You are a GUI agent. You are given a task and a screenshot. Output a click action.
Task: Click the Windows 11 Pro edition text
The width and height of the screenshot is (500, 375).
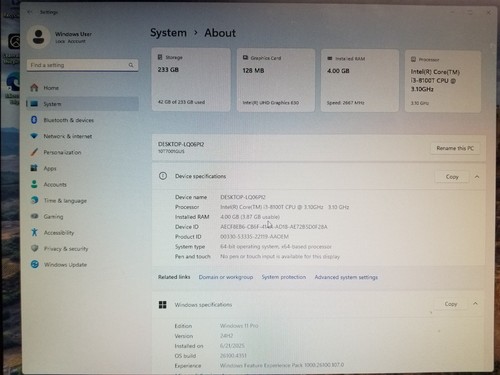point(239,326)
